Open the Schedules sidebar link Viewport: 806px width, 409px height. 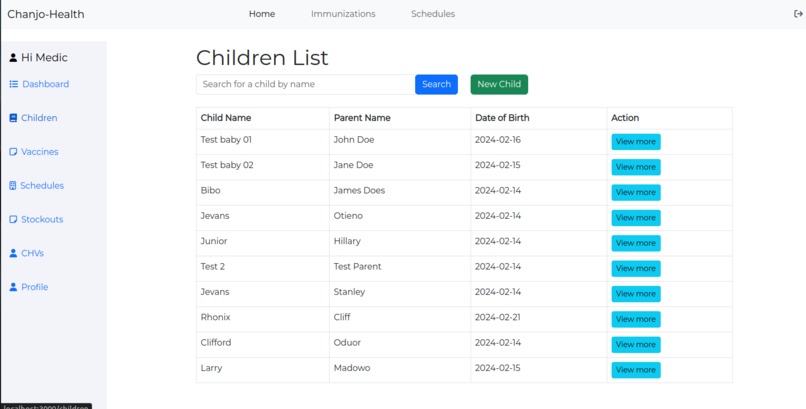42,185
